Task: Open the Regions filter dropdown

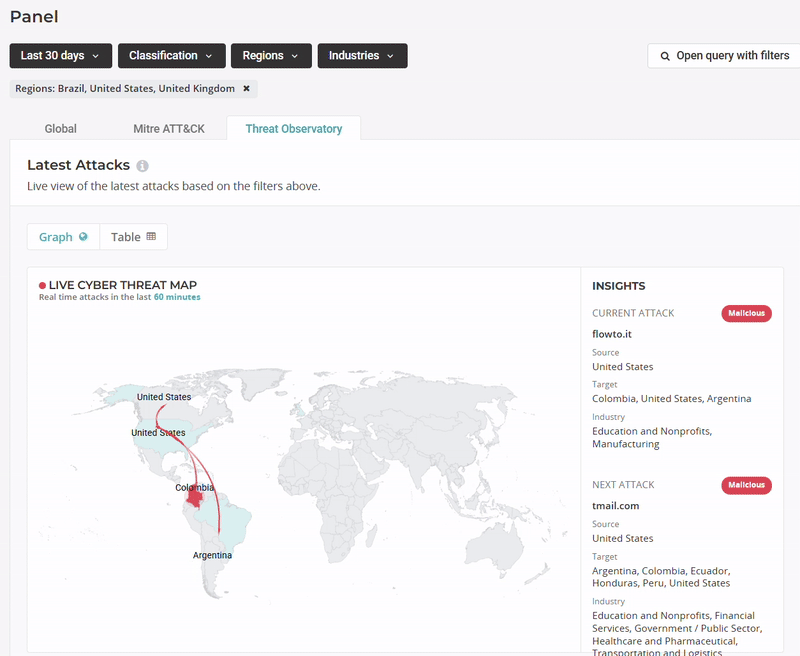Action: pos(270,56)
